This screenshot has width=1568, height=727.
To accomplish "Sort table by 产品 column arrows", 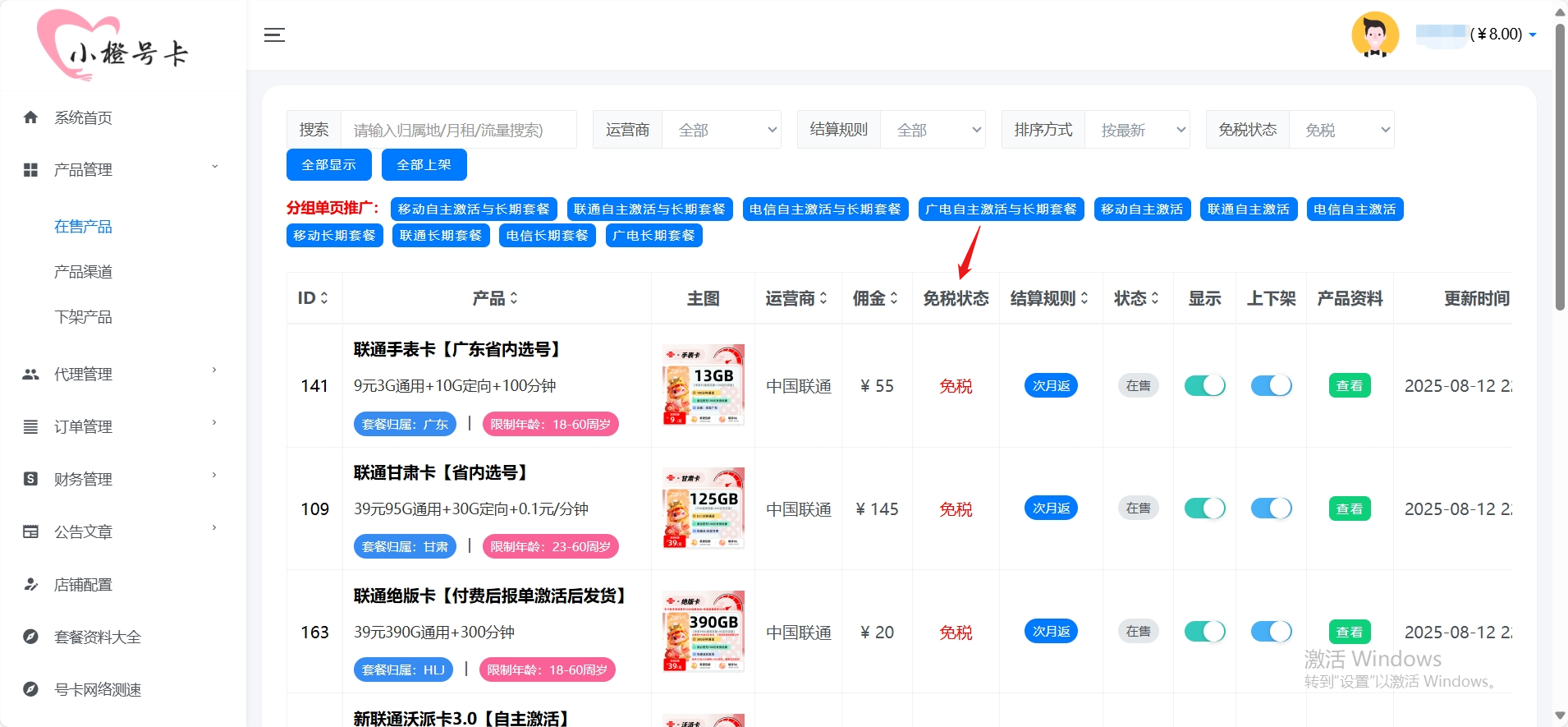I will [514, 298].
